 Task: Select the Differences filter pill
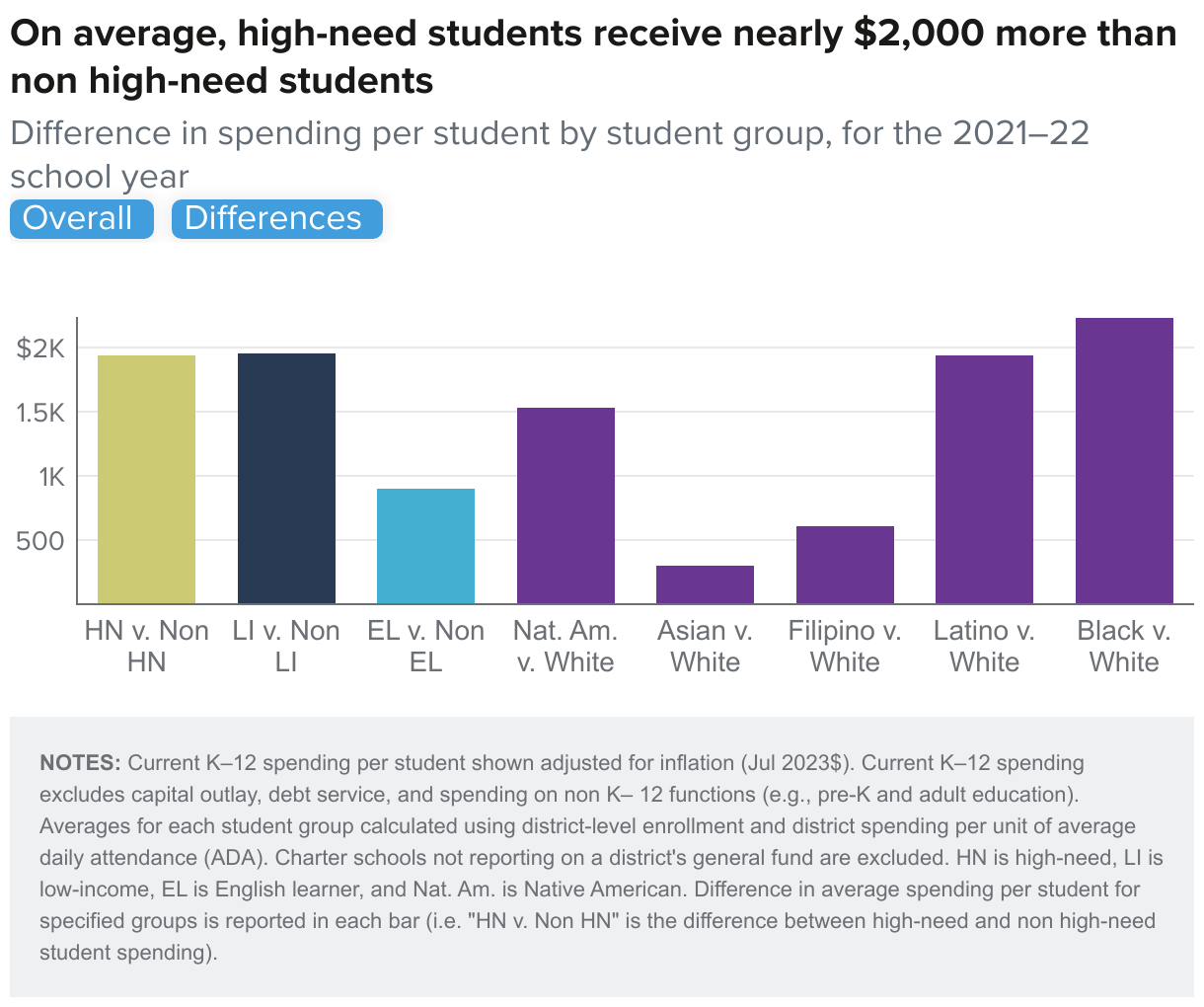(276, 218)
